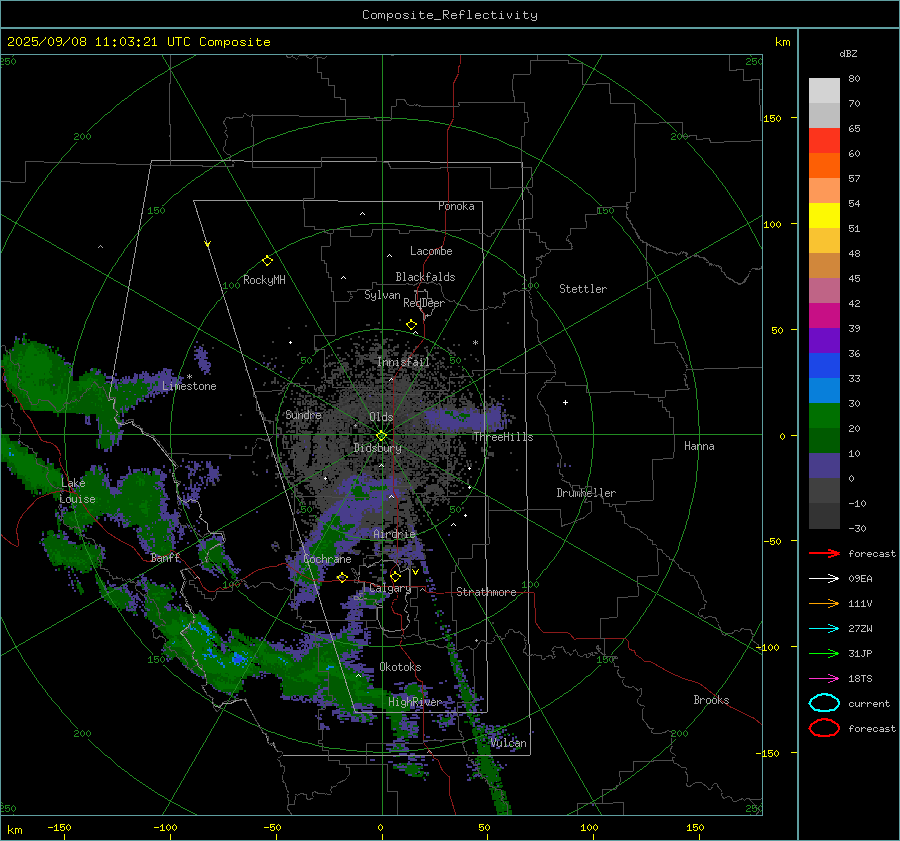Screen dimensions: 900x841
Task: Click the yellow radar-site diamond above Didsbury
Action: pyautogui.click(x=382, y=436)
